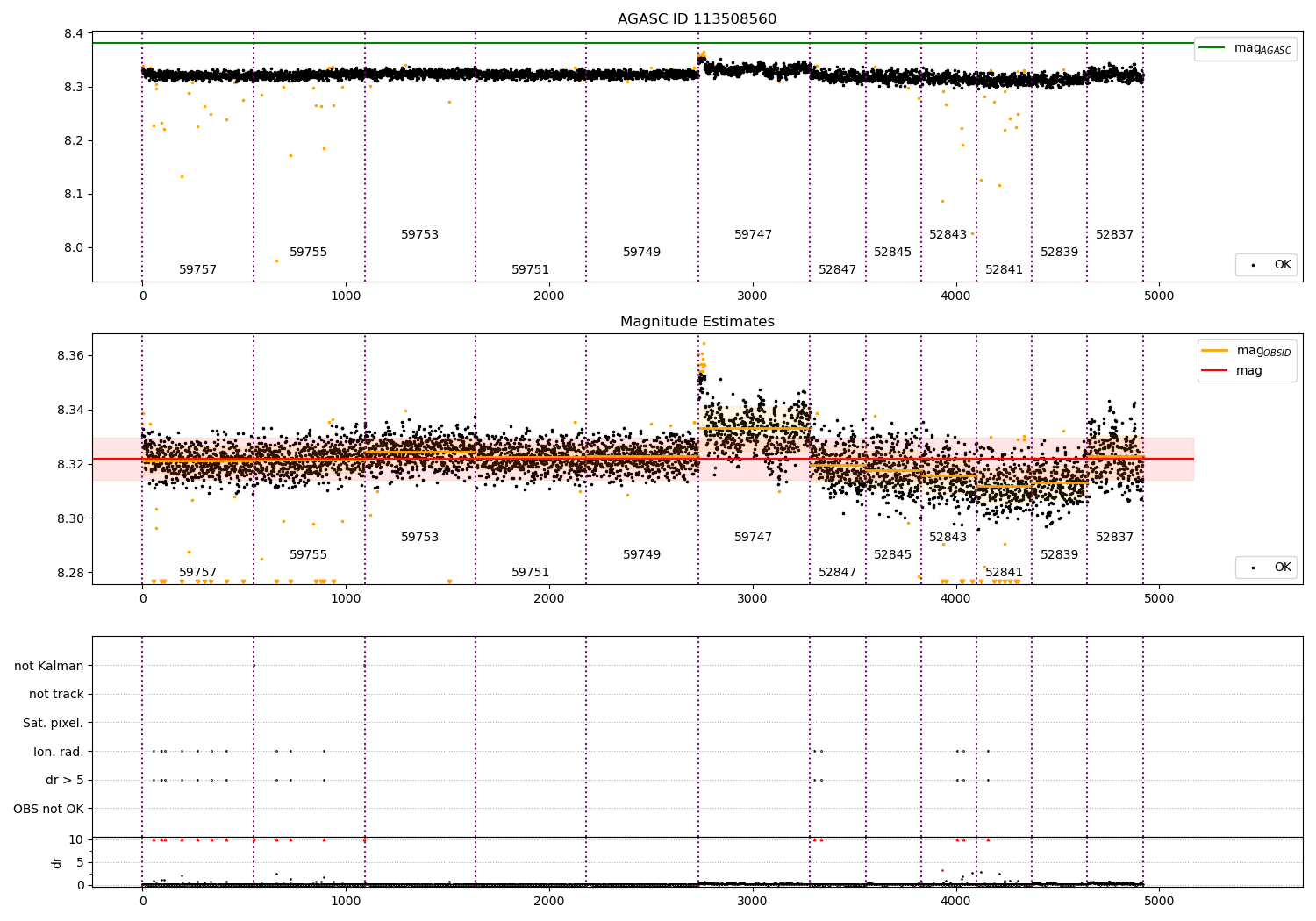
Task: Select the "not track" axis label
Action: 56,694
